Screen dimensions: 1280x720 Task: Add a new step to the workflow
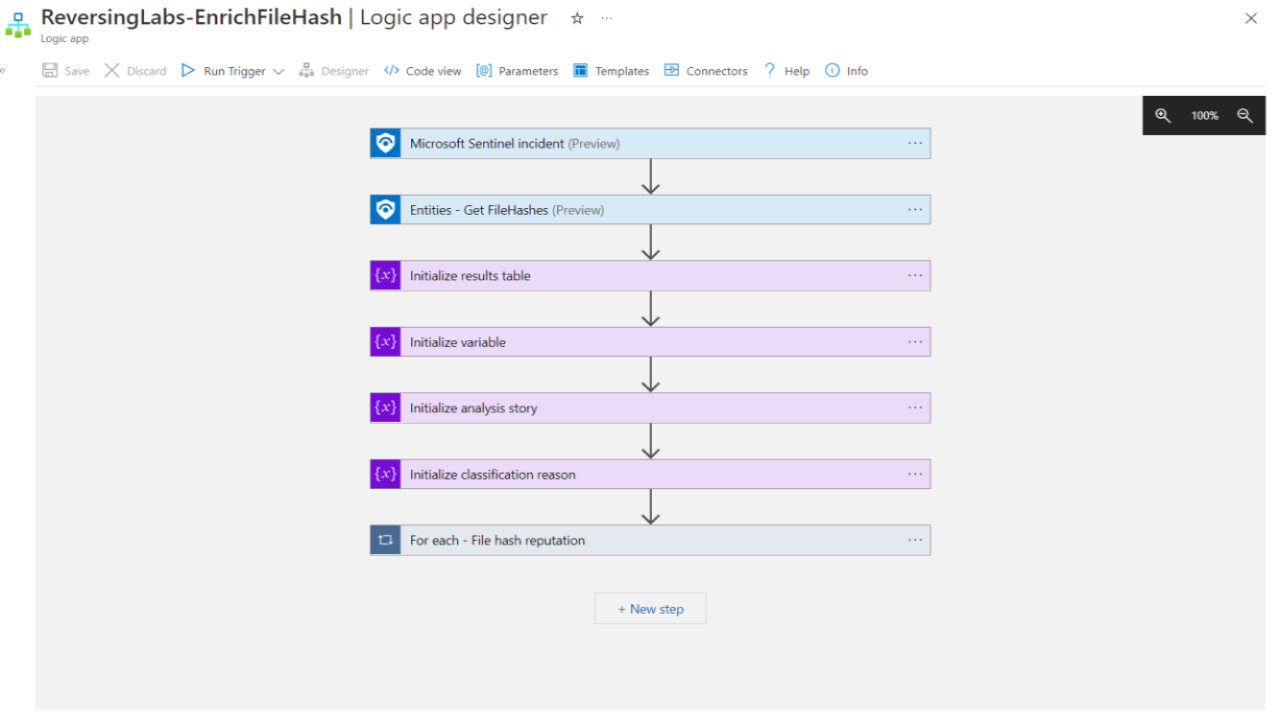pos(650,609)
